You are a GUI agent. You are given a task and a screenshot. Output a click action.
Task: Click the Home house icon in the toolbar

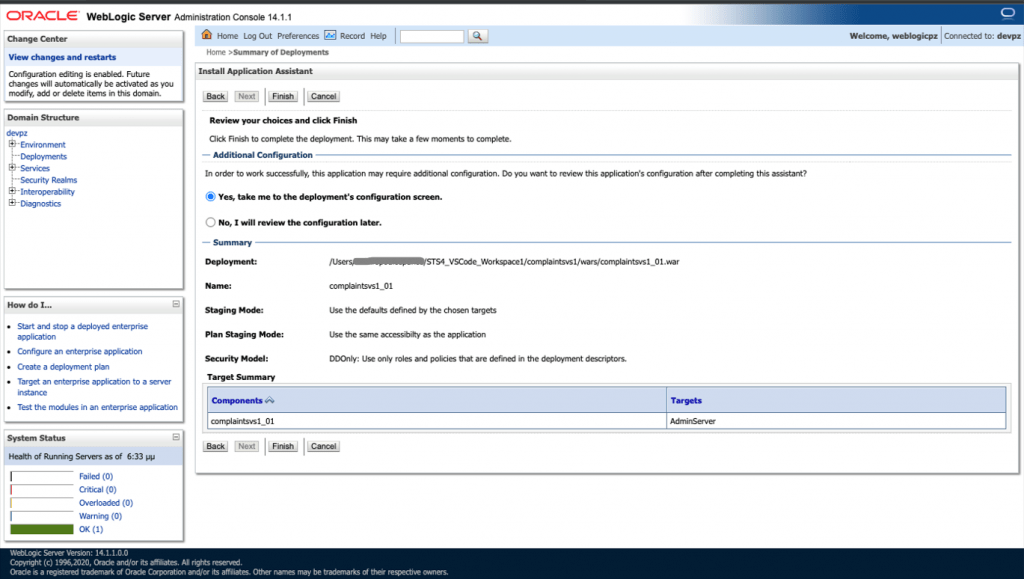coord(206,35)
